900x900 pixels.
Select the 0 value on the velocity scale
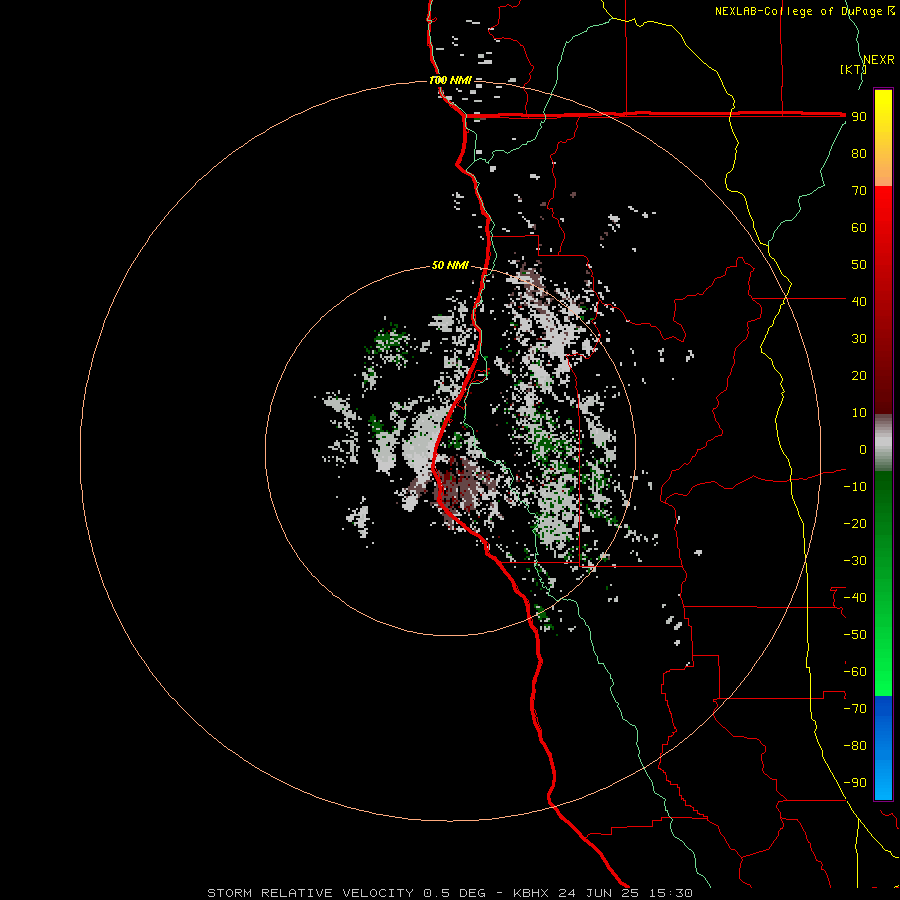pyautogui.click(x=863, y=449)
